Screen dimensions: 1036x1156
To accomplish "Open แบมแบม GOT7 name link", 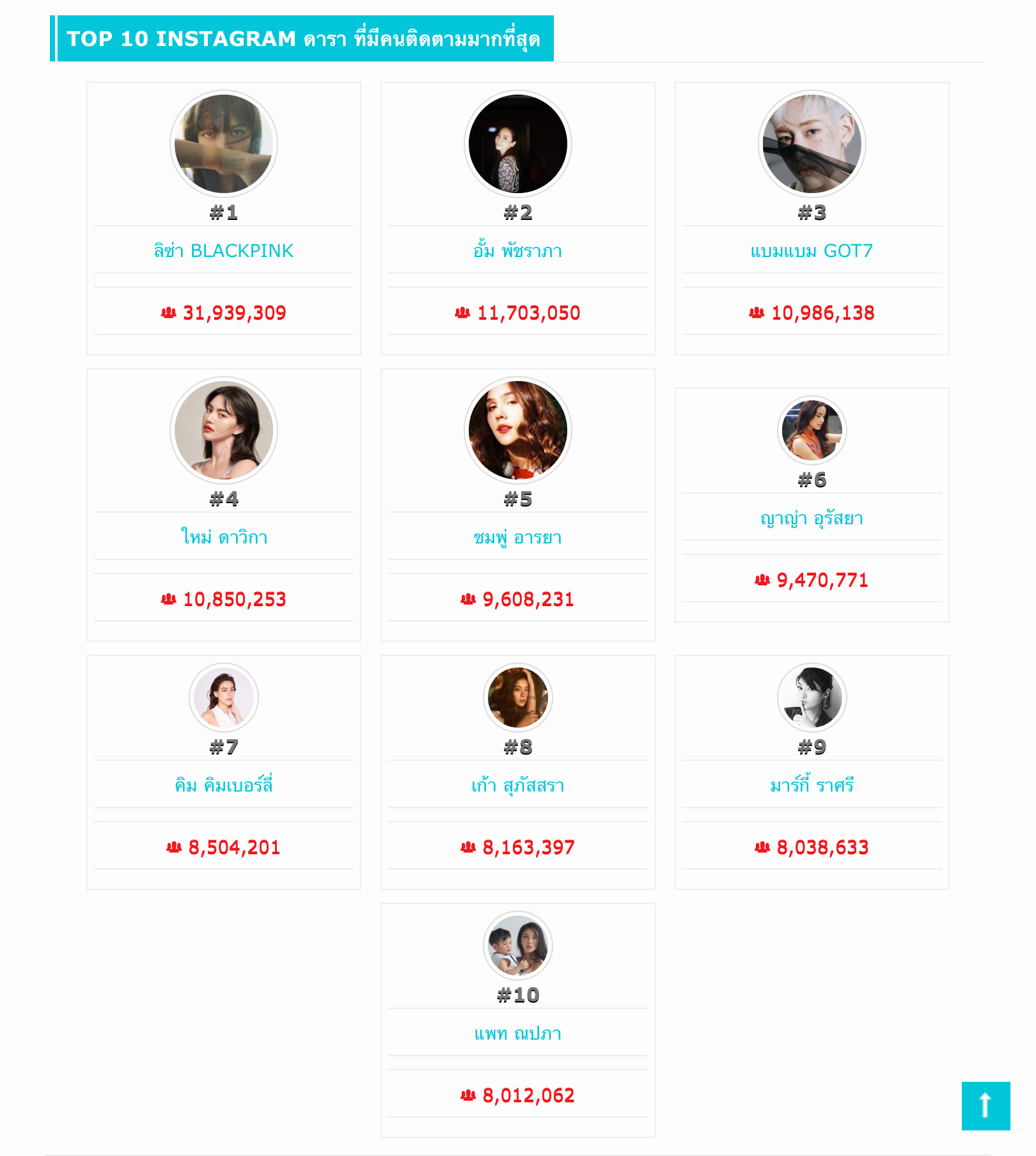I will click(x=812, y=251).
